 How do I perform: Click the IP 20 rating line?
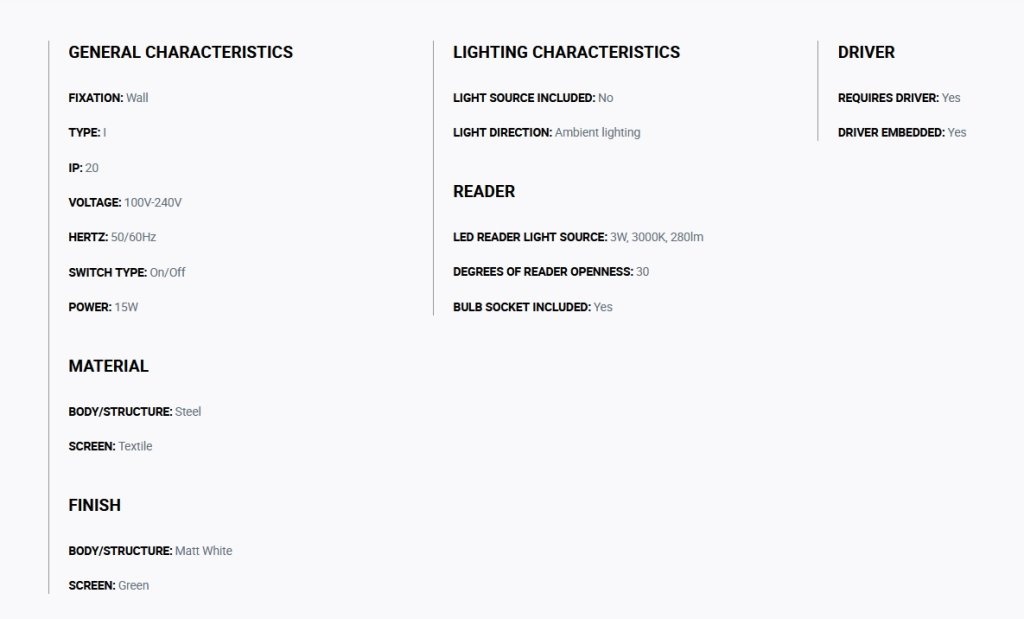click(x=84, y=168)
